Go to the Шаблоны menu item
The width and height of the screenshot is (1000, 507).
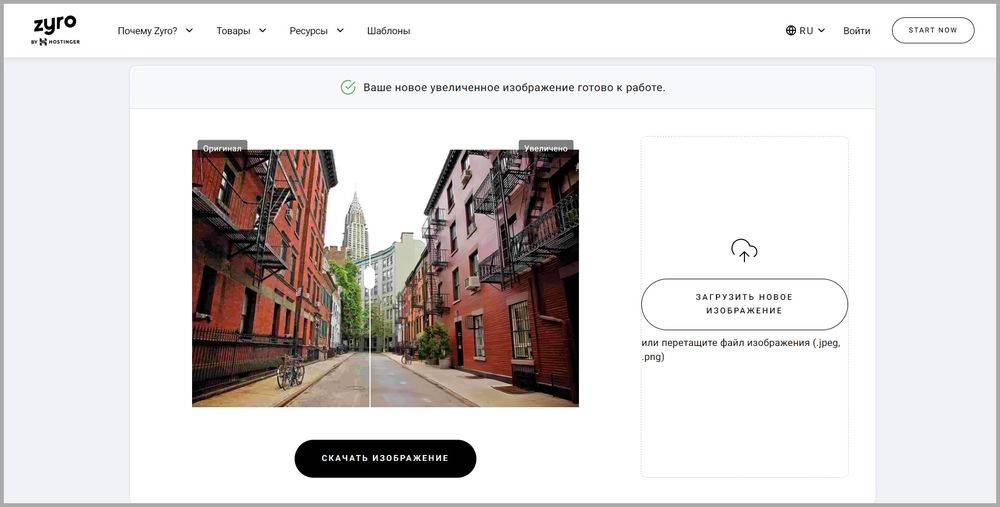click(388, 31)
